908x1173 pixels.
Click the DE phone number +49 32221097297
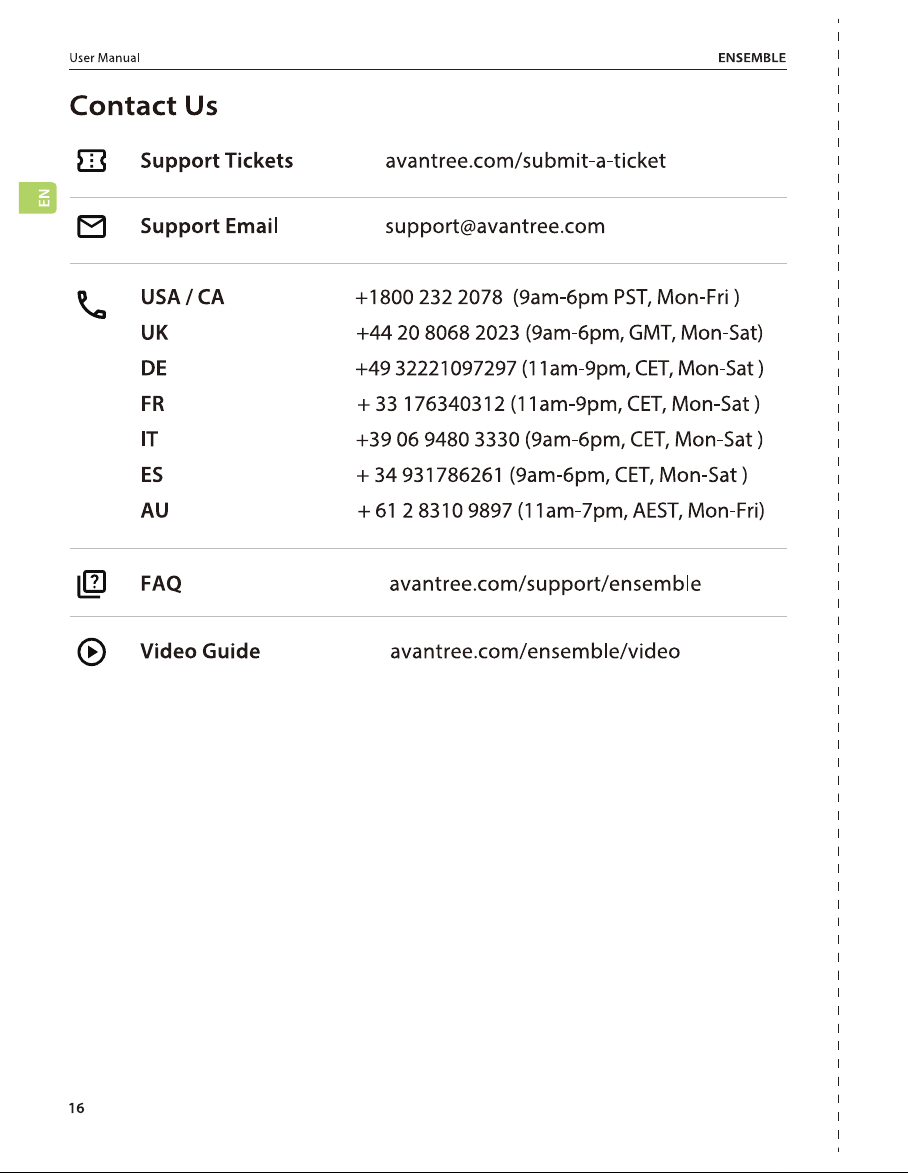(436, 369)
